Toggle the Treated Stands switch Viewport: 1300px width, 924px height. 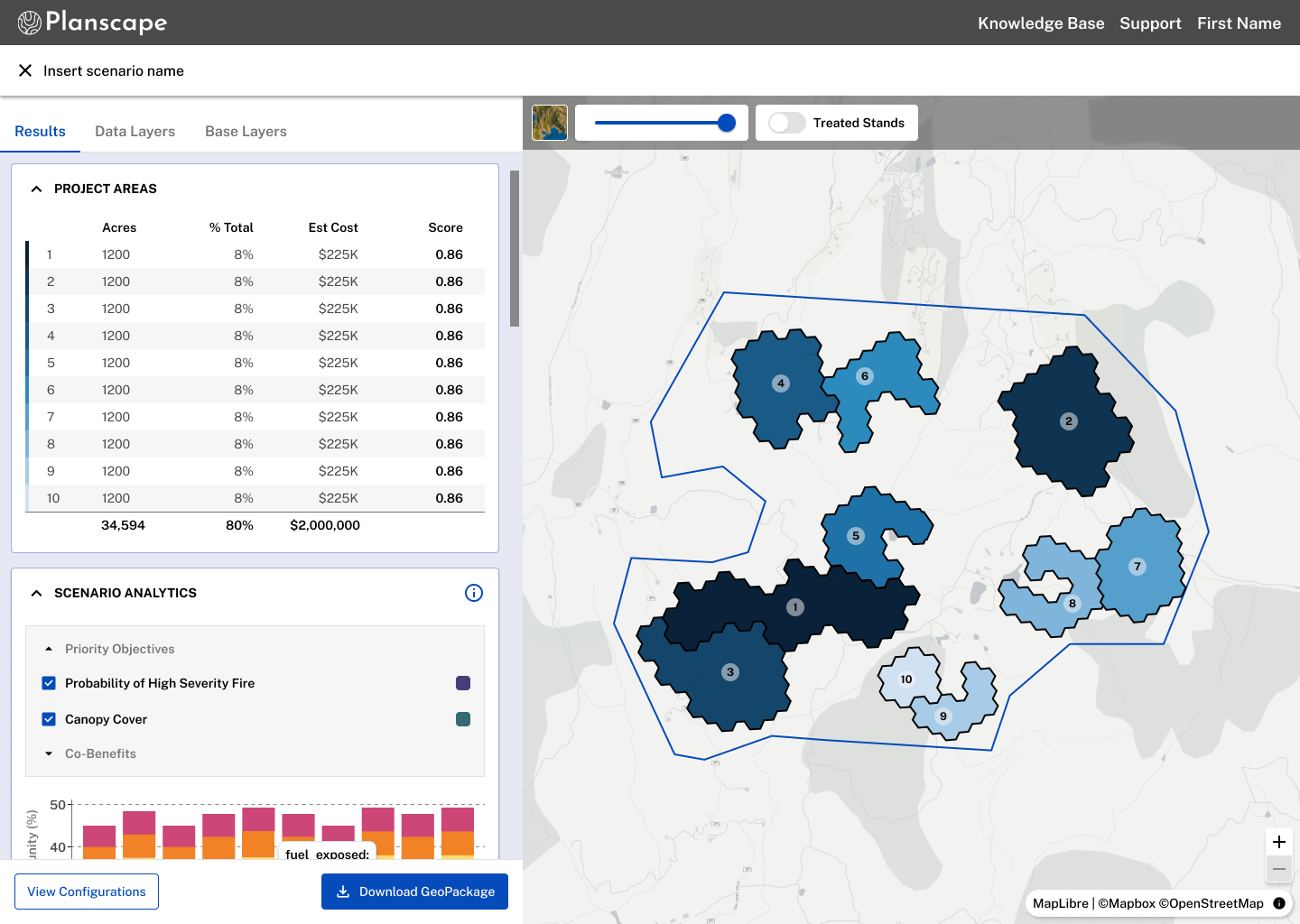787,123
